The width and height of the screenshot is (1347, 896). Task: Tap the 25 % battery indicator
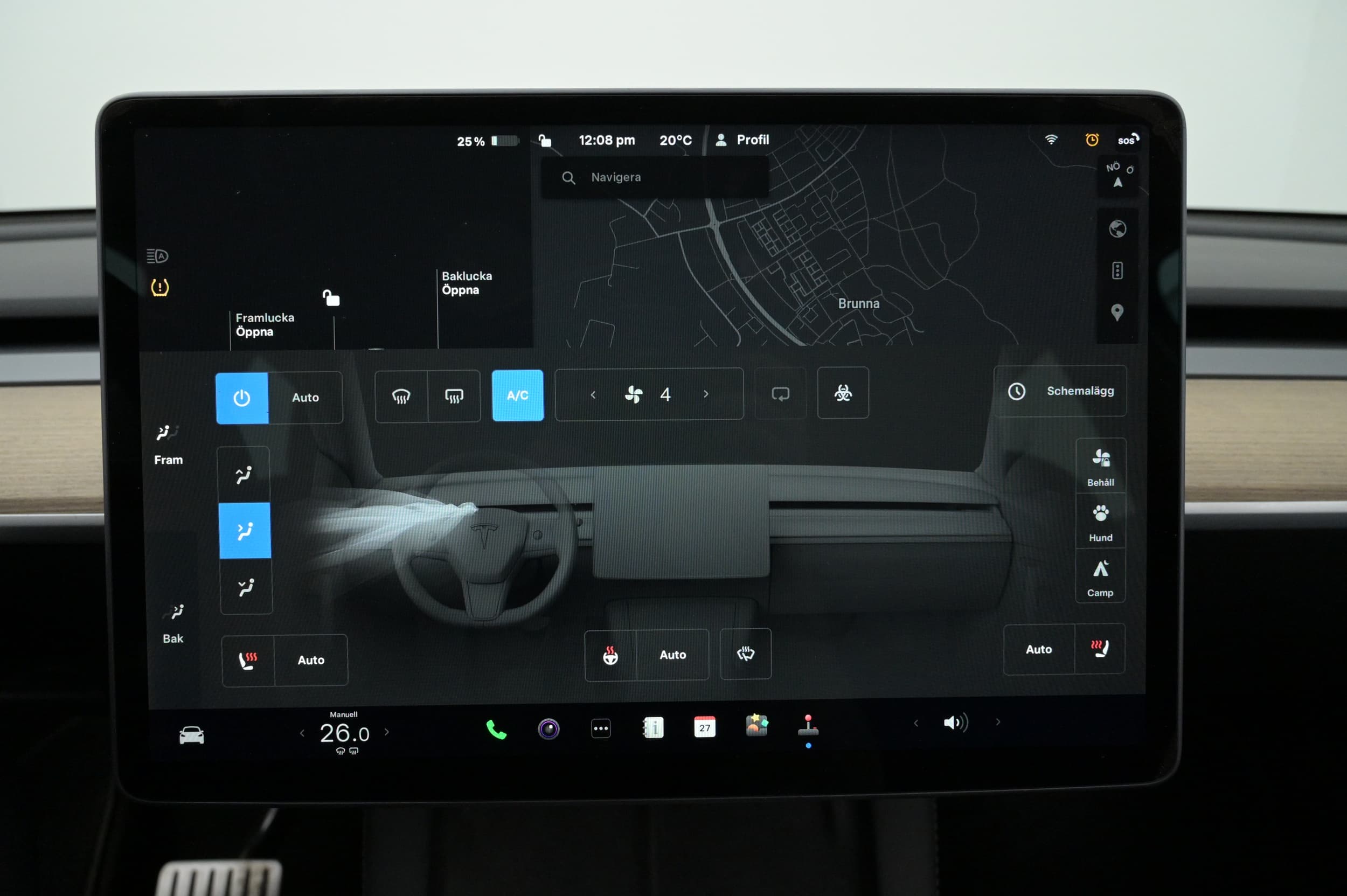tap(488, 141)
